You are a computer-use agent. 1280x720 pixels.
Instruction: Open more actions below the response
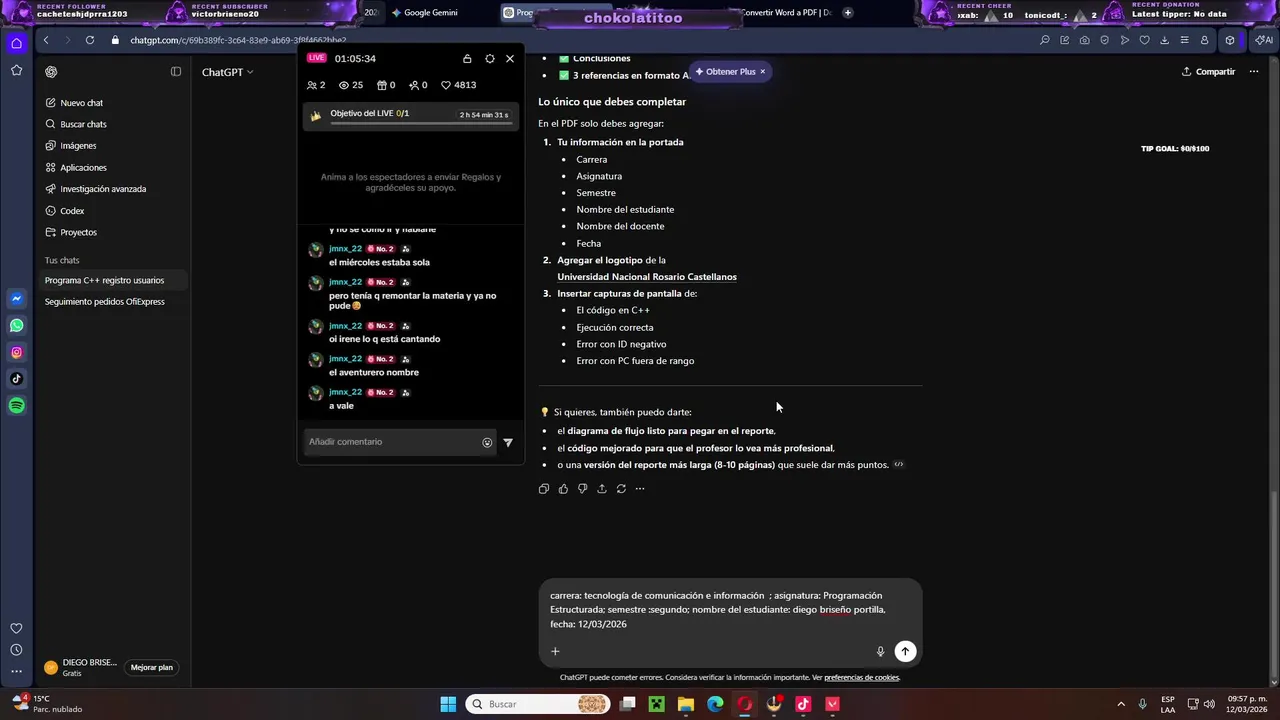640,489
